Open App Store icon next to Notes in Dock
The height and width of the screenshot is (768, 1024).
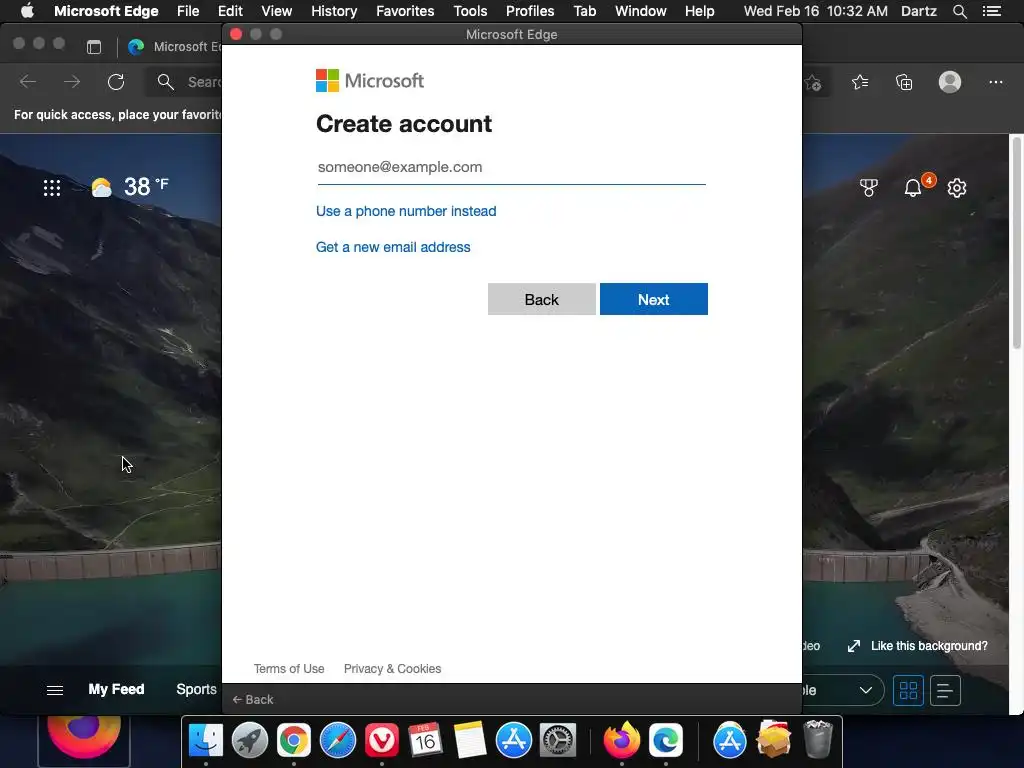(514, 740)
